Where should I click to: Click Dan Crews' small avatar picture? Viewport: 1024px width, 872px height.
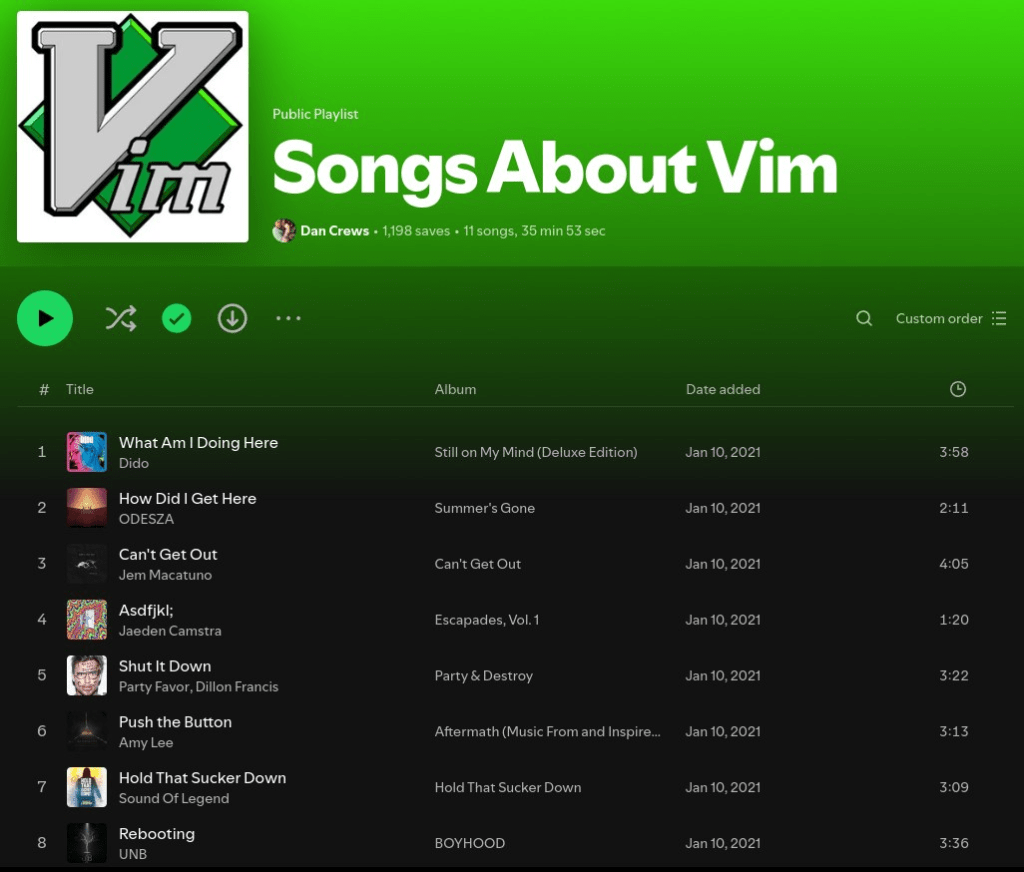(283, 231)
